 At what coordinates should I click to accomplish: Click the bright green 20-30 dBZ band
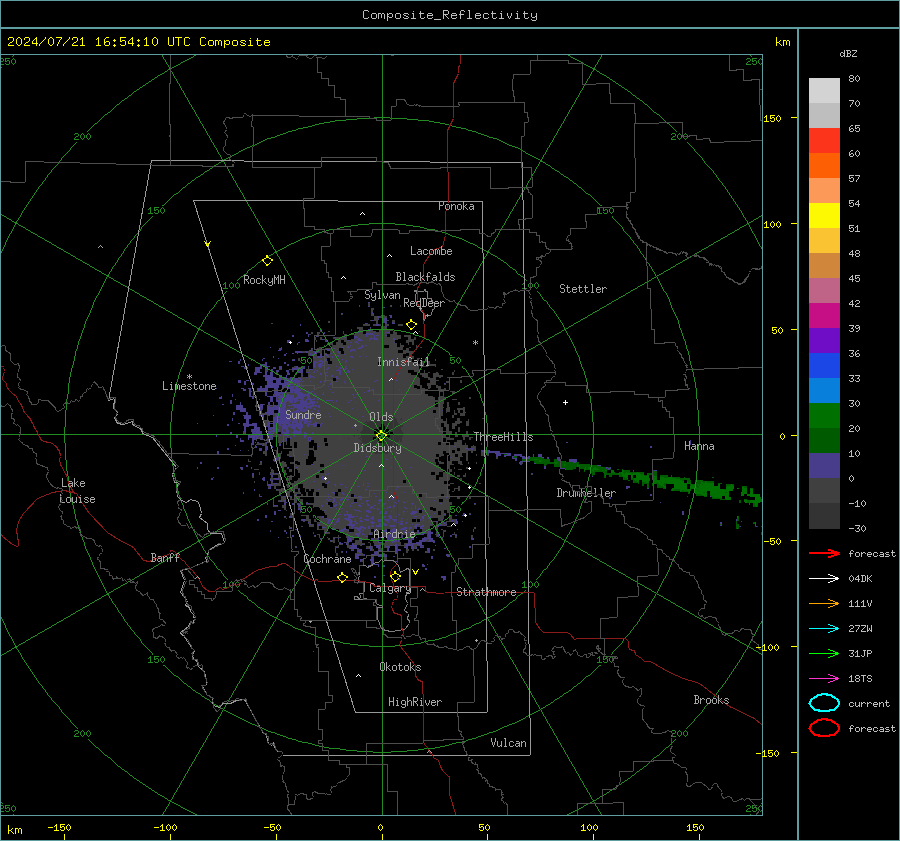click(x=824, y=416)
